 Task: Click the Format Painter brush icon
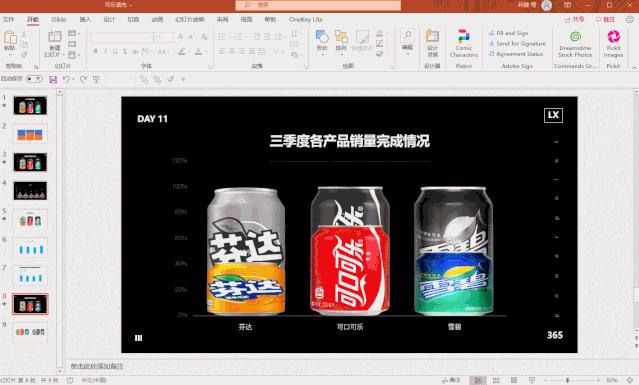pos(24,55)
